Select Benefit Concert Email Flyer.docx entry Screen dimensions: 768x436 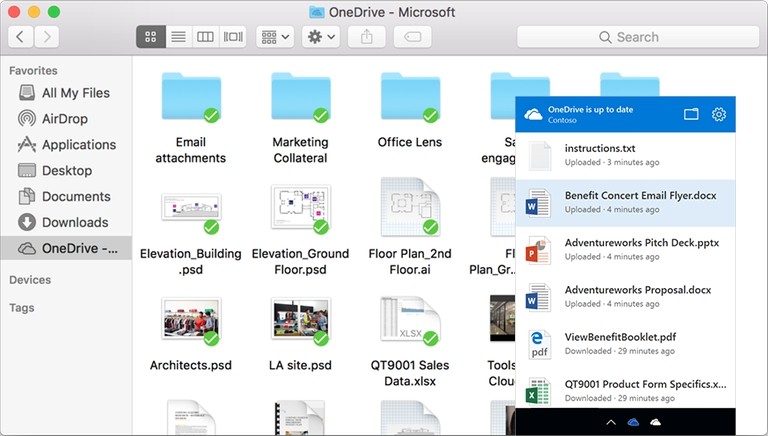(625, 203)
